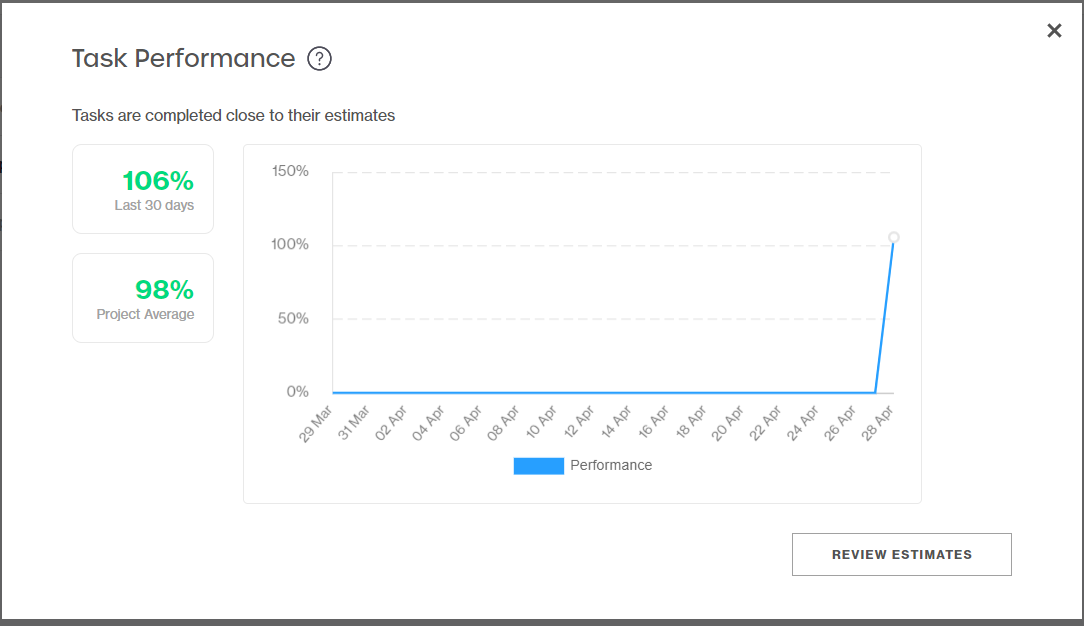Click the 29 Mar axis date label
The width and height of the screenshot is (1084, 626).
click(316, 424)
